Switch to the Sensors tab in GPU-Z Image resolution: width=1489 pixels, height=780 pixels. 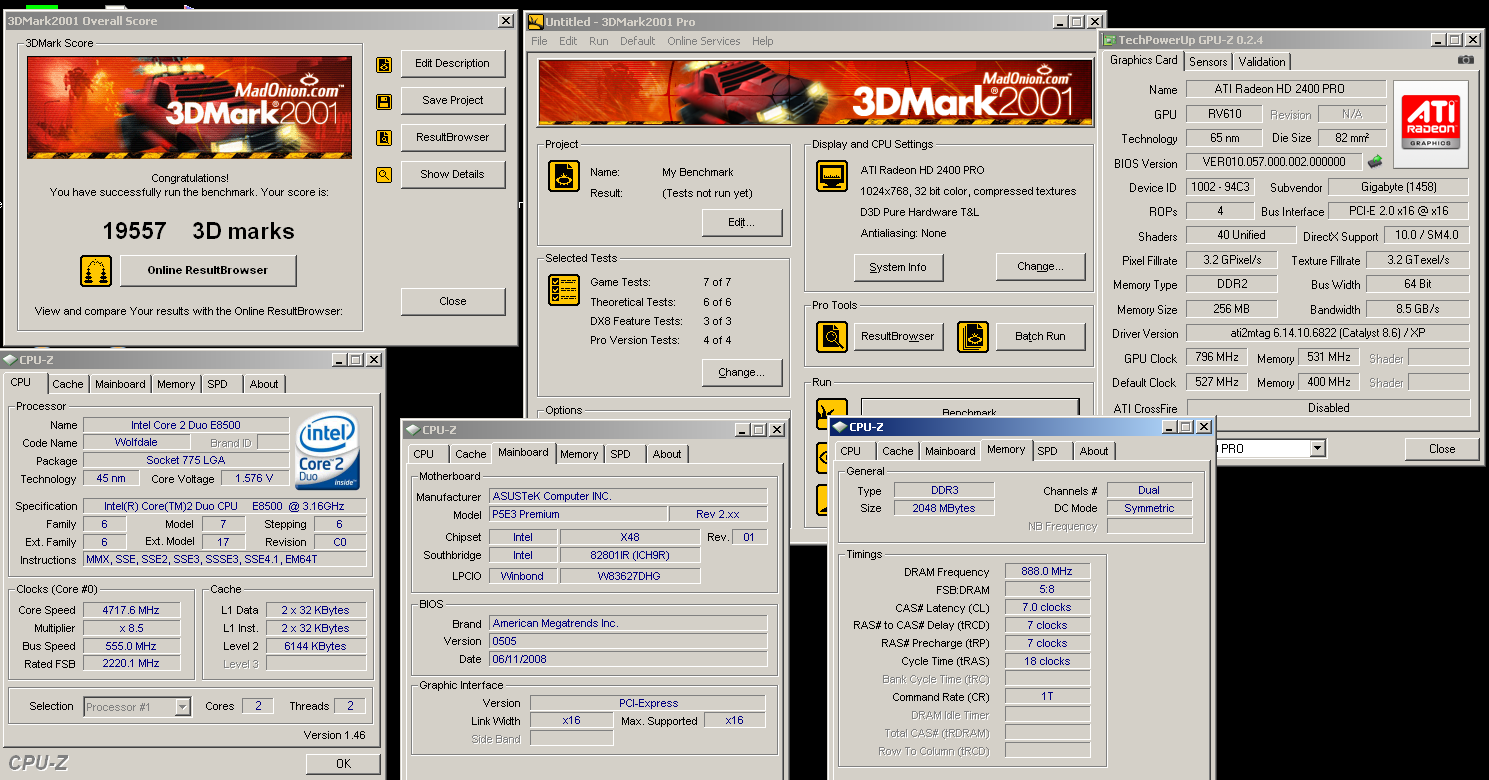click(1208, 61)
